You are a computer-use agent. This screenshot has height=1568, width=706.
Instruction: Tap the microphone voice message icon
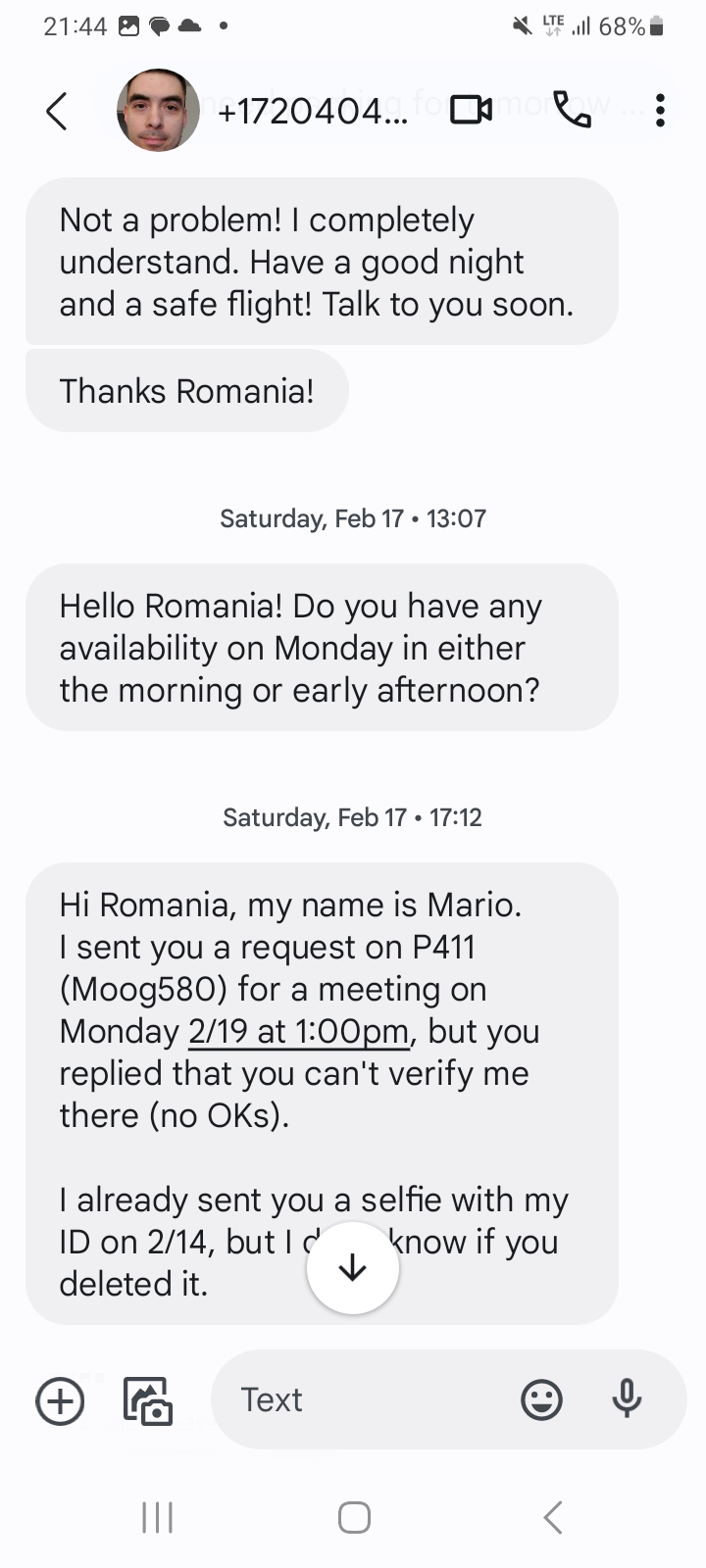pyautogui.click(x=627, y=1398)
